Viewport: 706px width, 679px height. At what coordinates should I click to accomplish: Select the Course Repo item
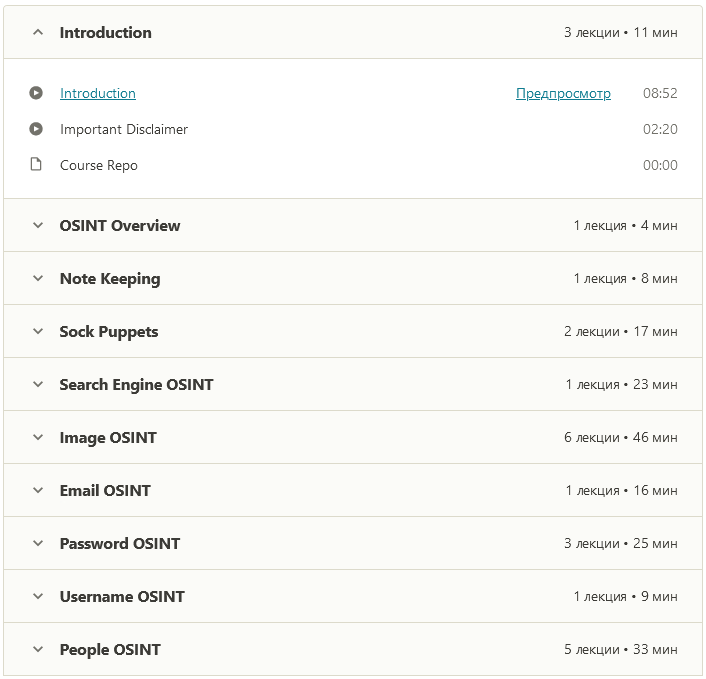tap(99, 165)
